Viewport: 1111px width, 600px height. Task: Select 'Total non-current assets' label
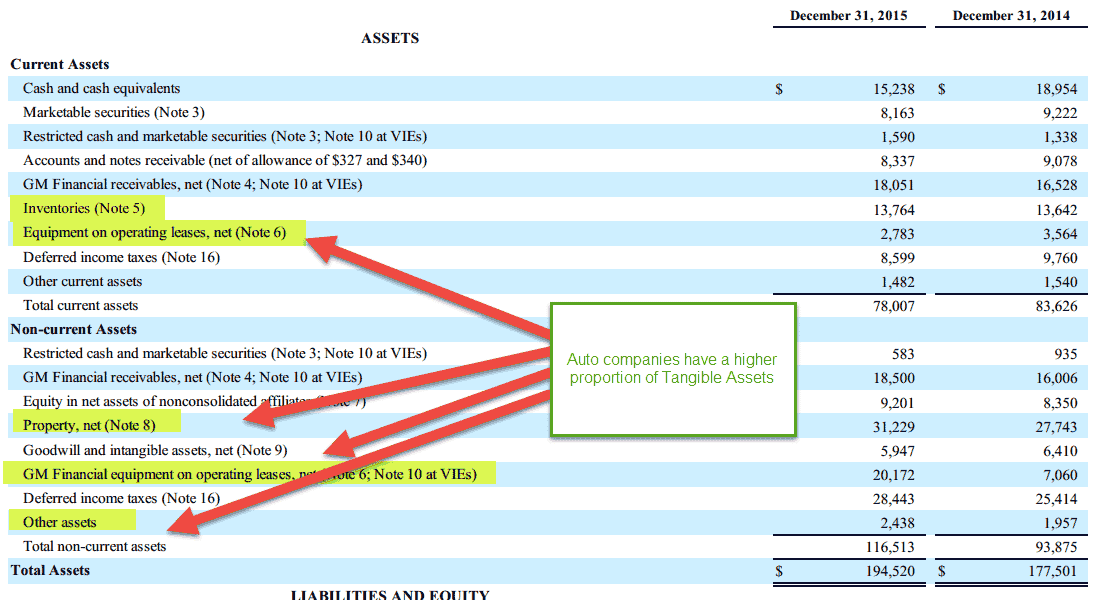(x=94, y=547)
